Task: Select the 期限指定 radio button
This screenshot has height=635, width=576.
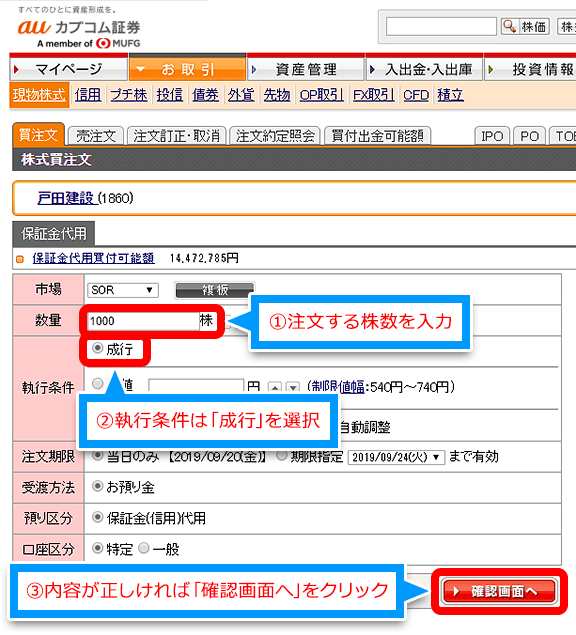Action: [282, 456]
